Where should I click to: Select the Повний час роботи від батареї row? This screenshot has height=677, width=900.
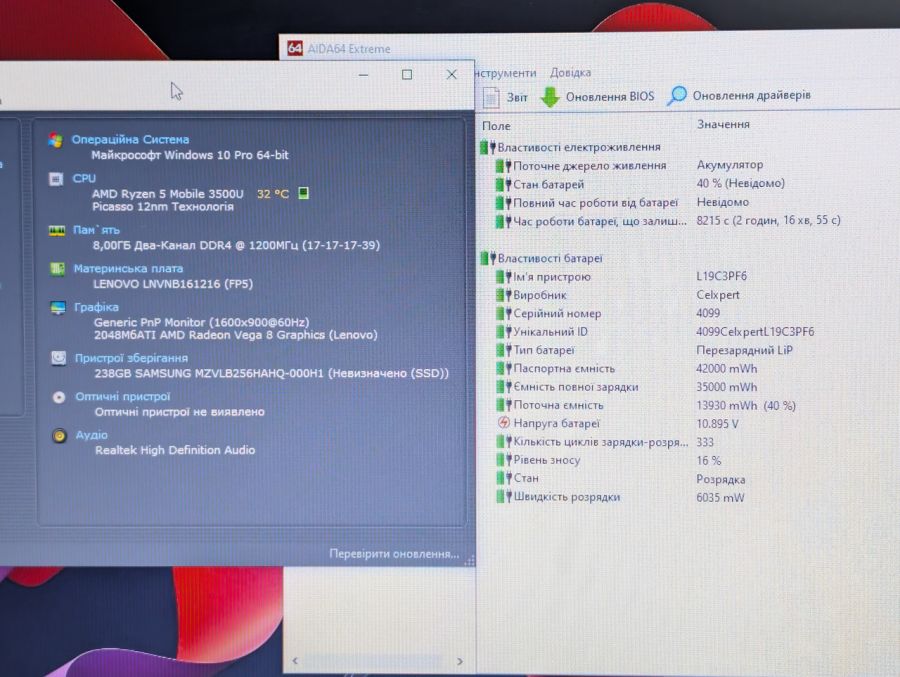click(623, 203)
